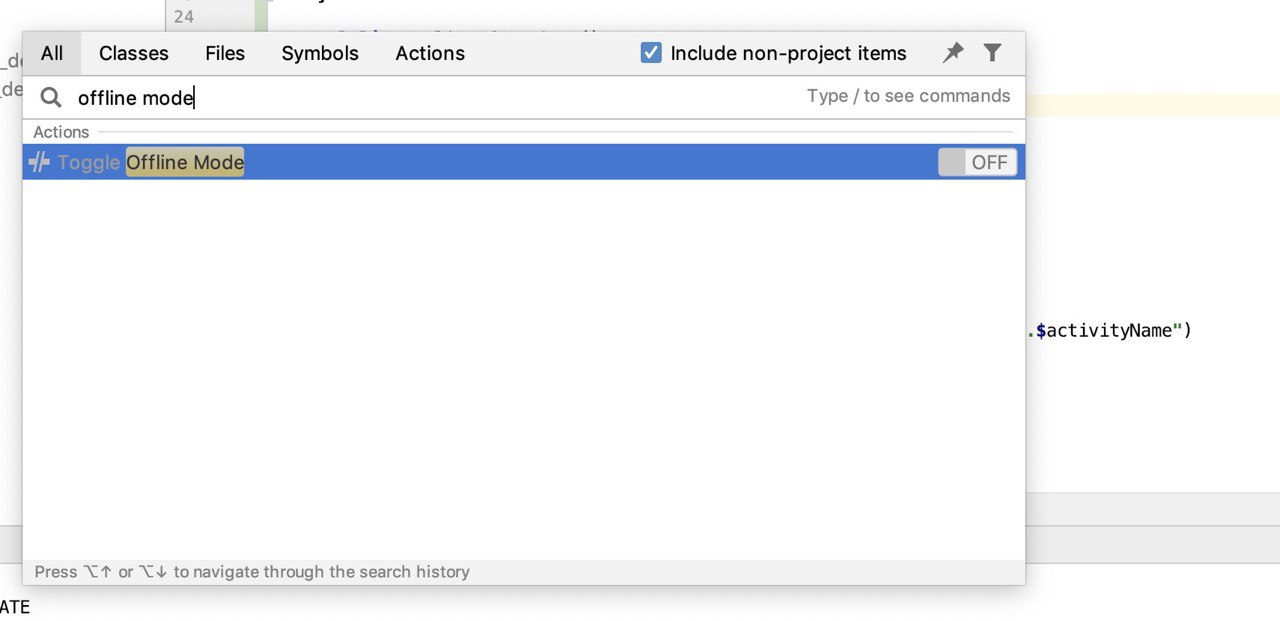This screenshot has width=1280, height=621.
Task: Switch the Offline Mode toggle from OFF
Action: pyautogui.click(x=977, y=162)
